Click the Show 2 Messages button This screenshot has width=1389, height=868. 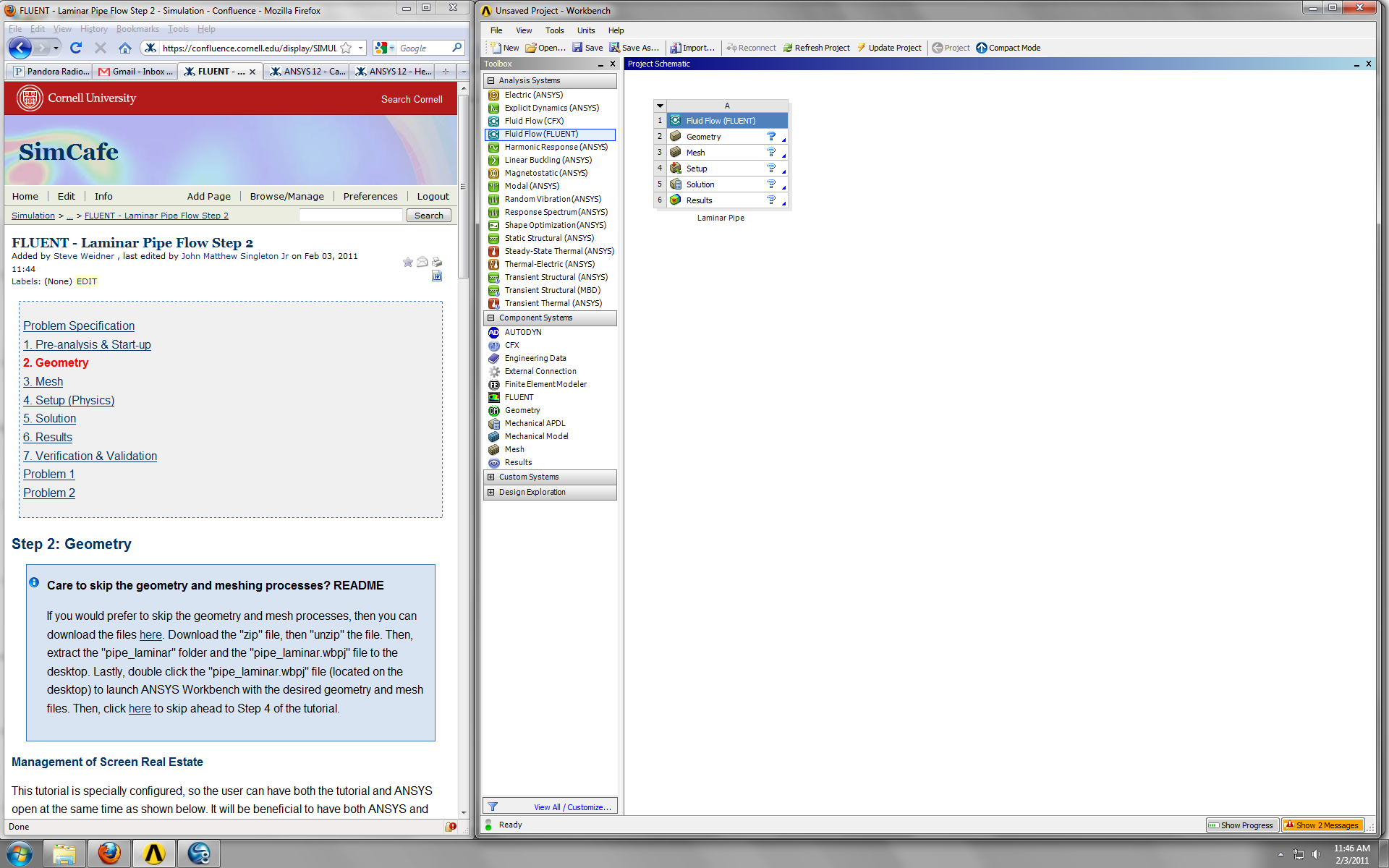pos(1322,825)
